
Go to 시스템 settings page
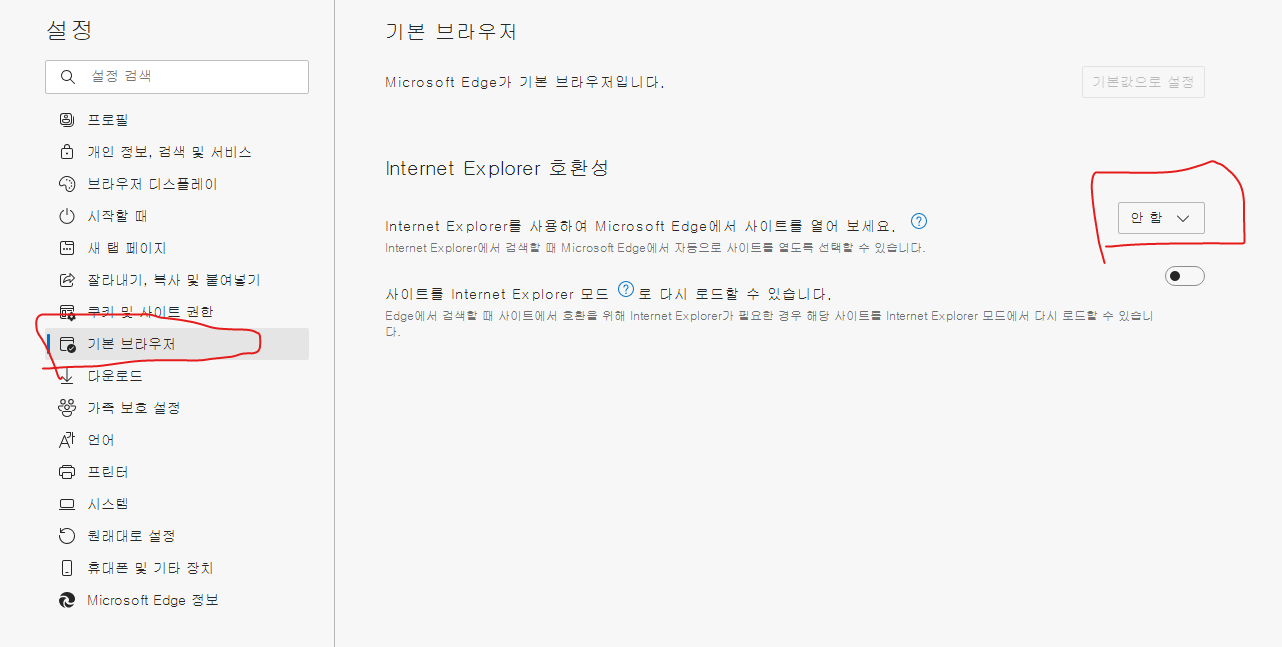pyautogui.click(x=177, y=504)
